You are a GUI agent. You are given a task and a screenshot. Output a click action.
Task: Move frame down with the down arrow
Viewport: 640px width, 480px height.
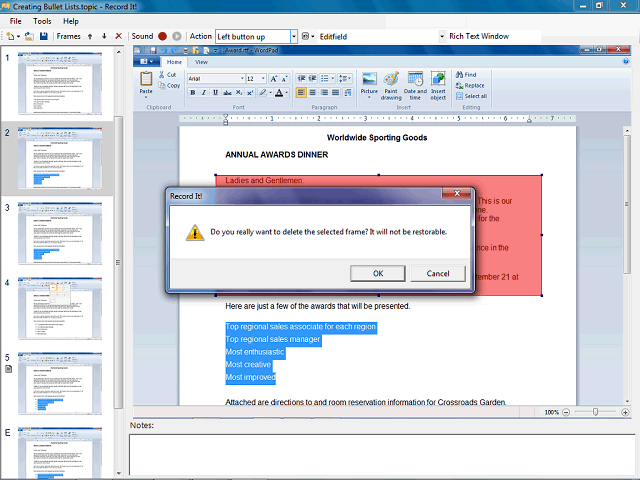tap(104, 36)
